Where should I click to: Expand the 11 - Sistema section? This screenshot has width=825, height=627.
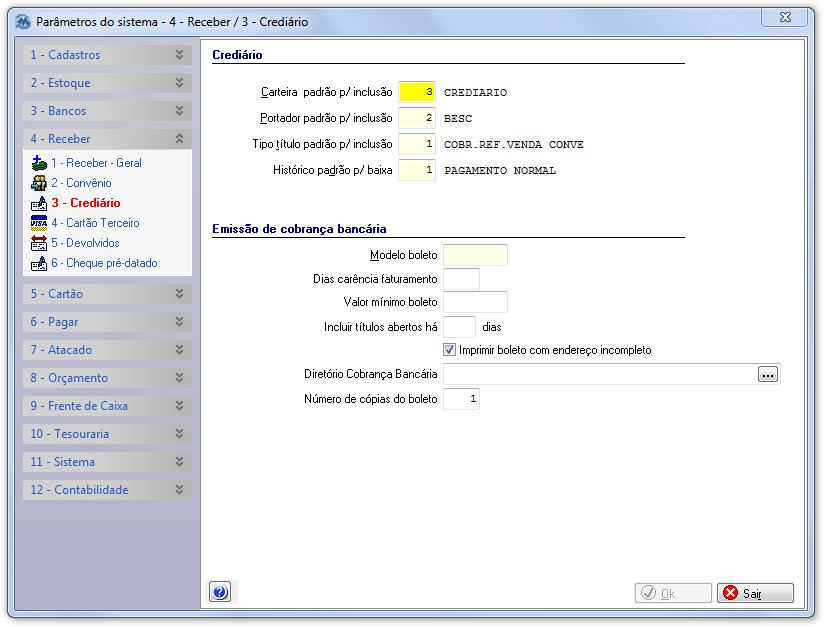click(107, 462)
